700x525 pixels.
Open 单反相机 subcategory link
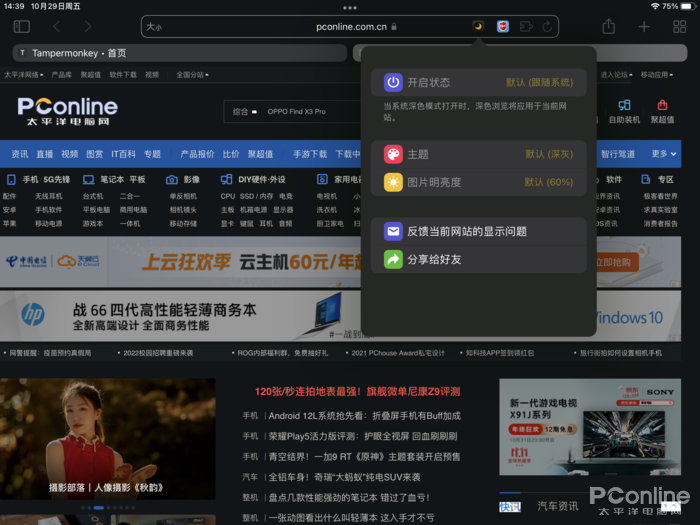coord(183,196)
